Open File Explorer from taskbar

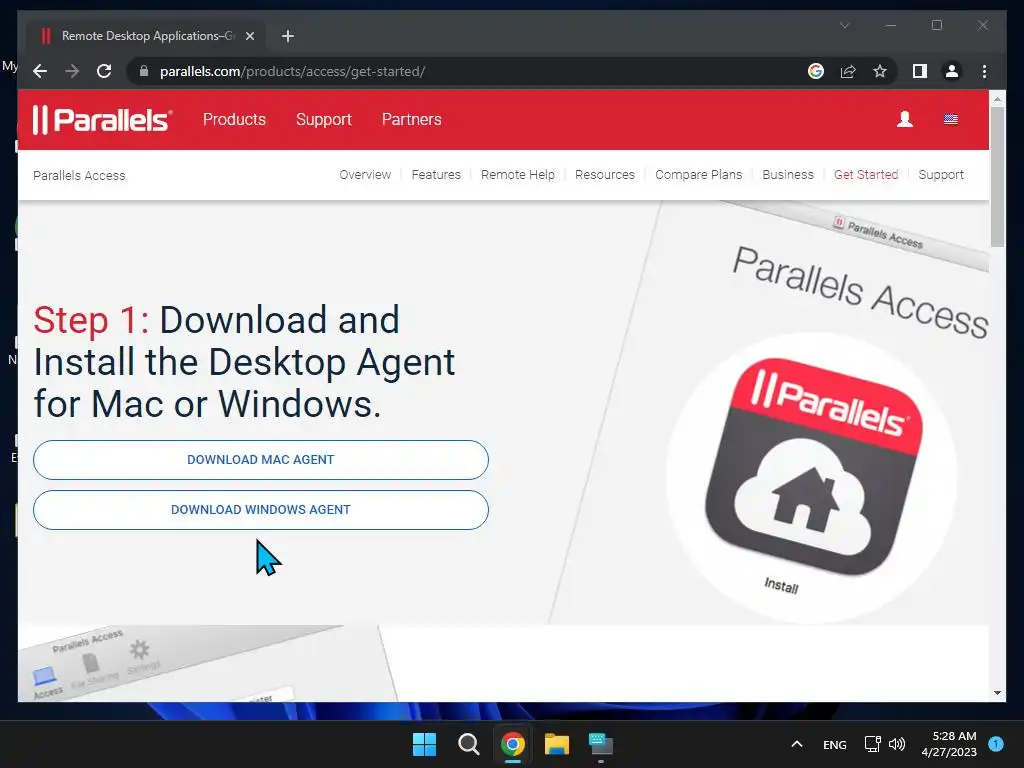coord(557,744)
